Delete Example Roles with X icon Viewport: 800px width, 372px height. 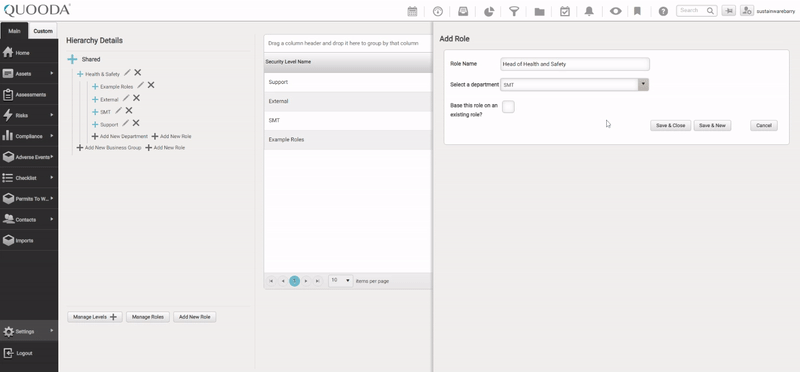point(151,85)
